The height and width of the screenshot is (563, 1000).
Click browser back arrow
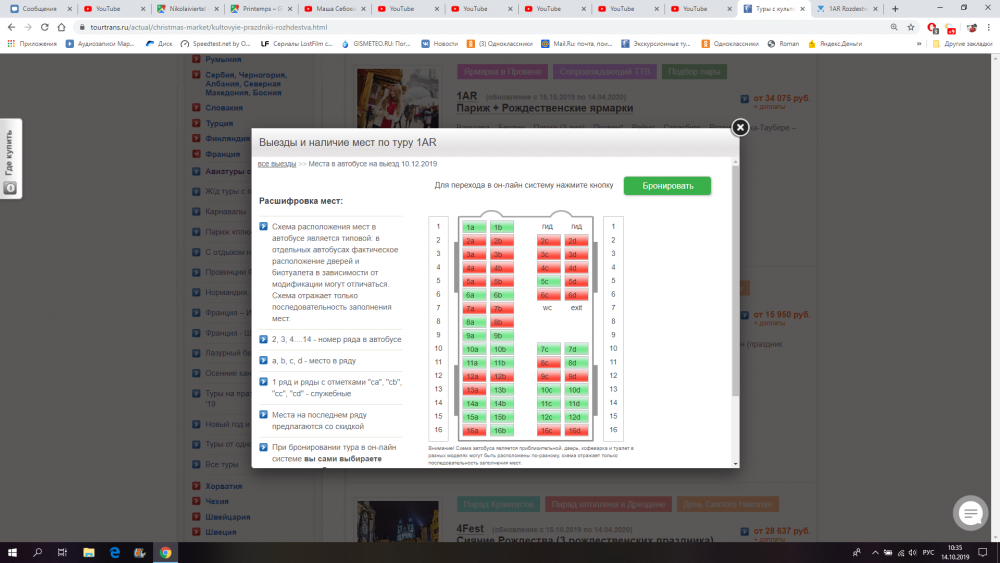(11, 27)
